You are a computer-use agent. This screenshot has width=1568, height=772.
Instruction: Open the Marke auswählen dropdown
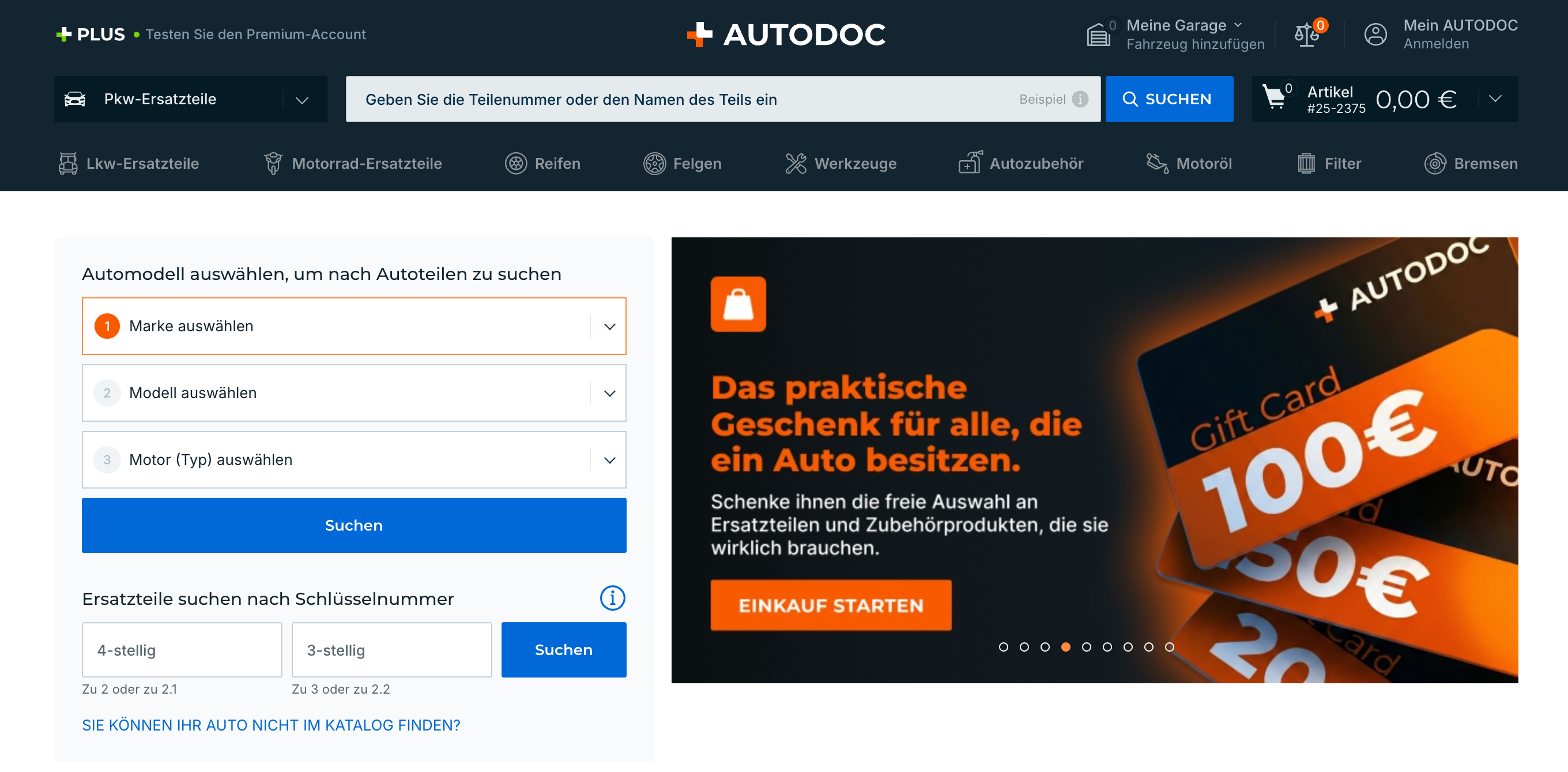[353, 326]
